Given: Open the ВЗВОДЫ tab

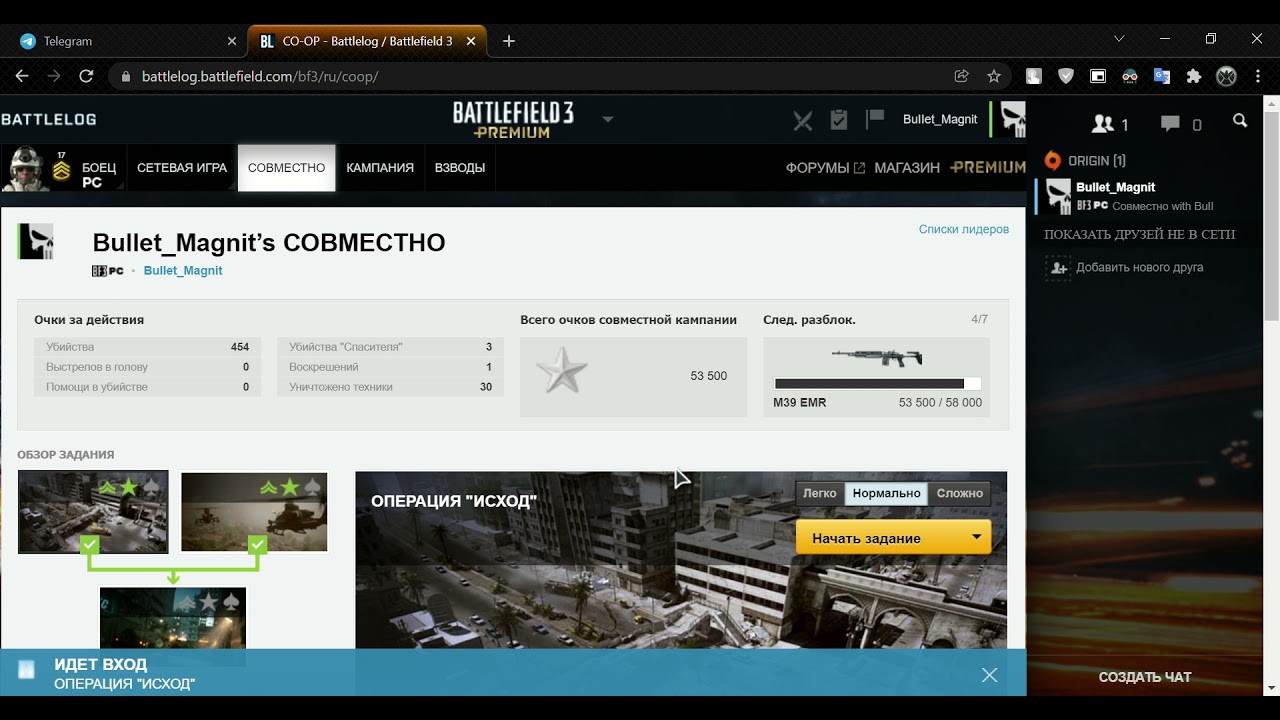Looking at the screenshot, I should pos(460,168).
